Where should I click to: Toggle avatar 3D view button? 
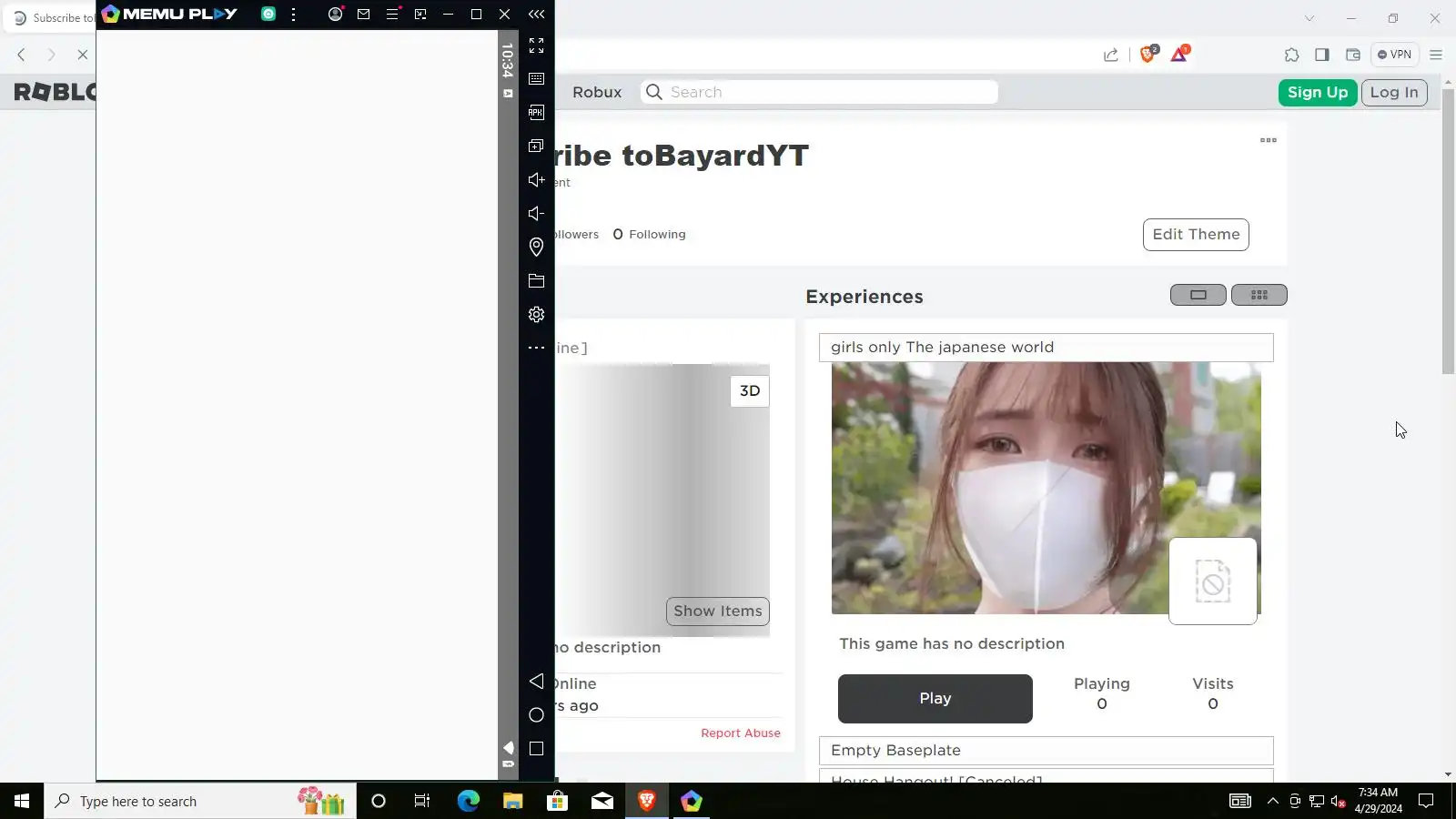tap(750, 391)
